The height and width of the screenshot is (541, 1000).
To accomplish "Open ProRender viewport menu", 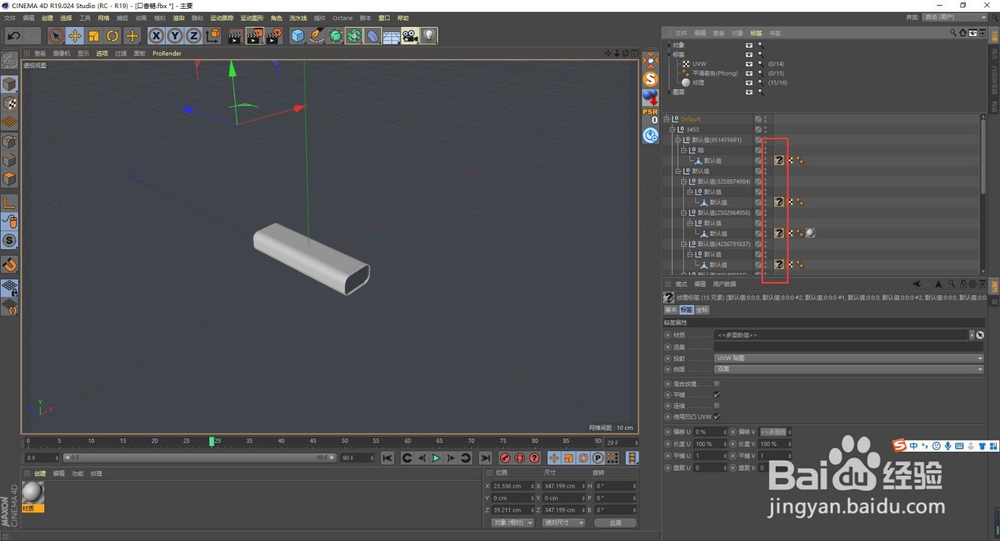I will point(167,54).
